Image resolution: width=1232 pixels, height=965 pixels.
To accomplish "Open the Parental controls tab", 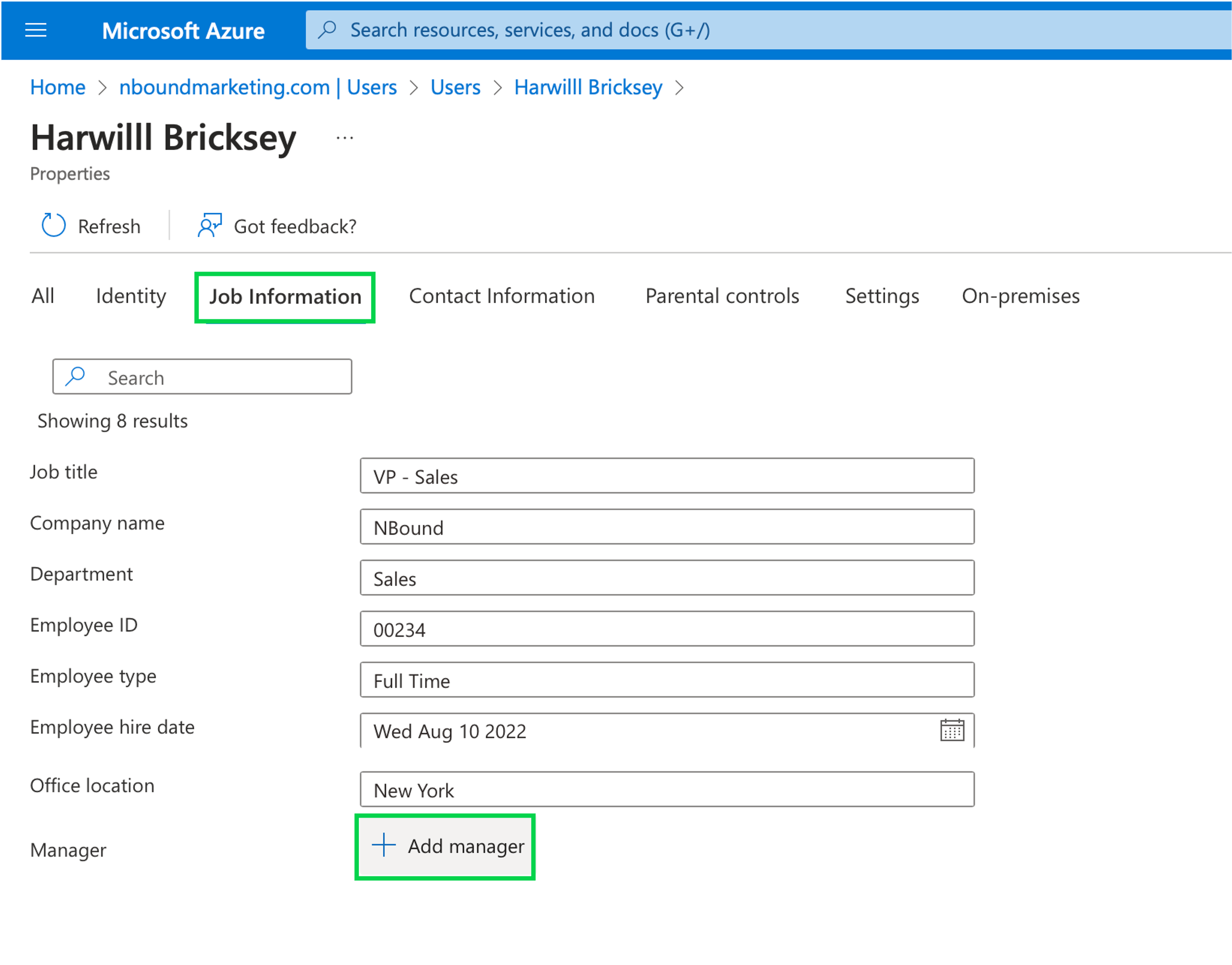I will (x=722, y=296).
